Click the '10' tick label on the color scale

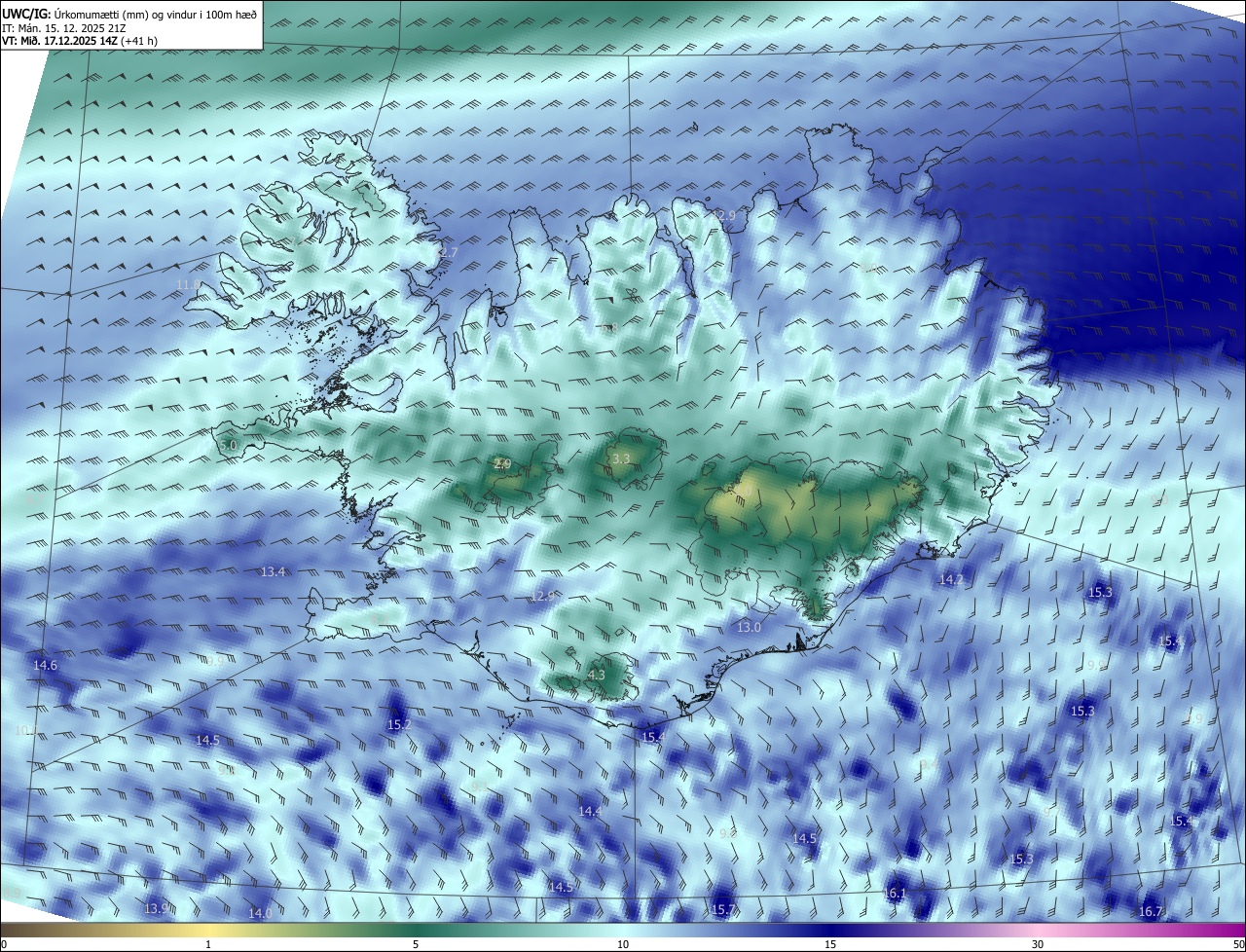tap(623, 944)
